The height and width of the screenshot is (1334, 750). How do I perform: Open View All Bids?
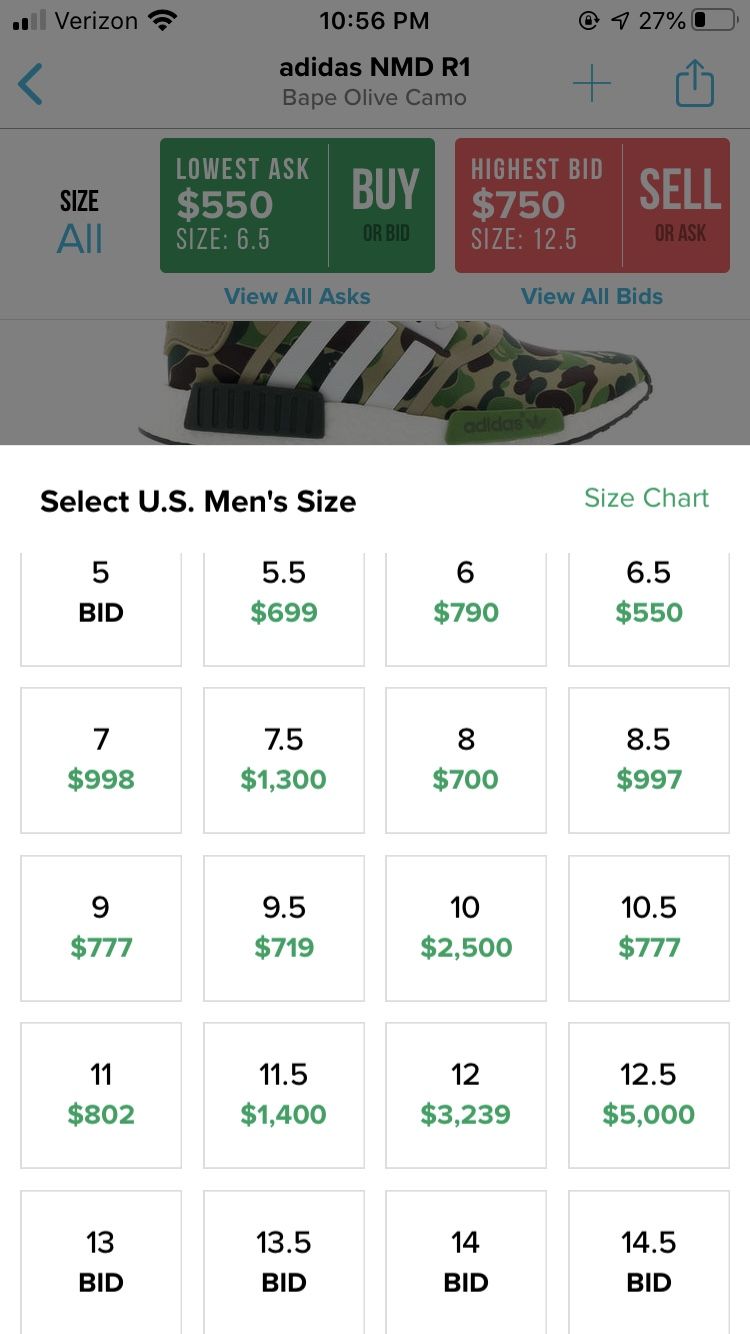(592, 296)
